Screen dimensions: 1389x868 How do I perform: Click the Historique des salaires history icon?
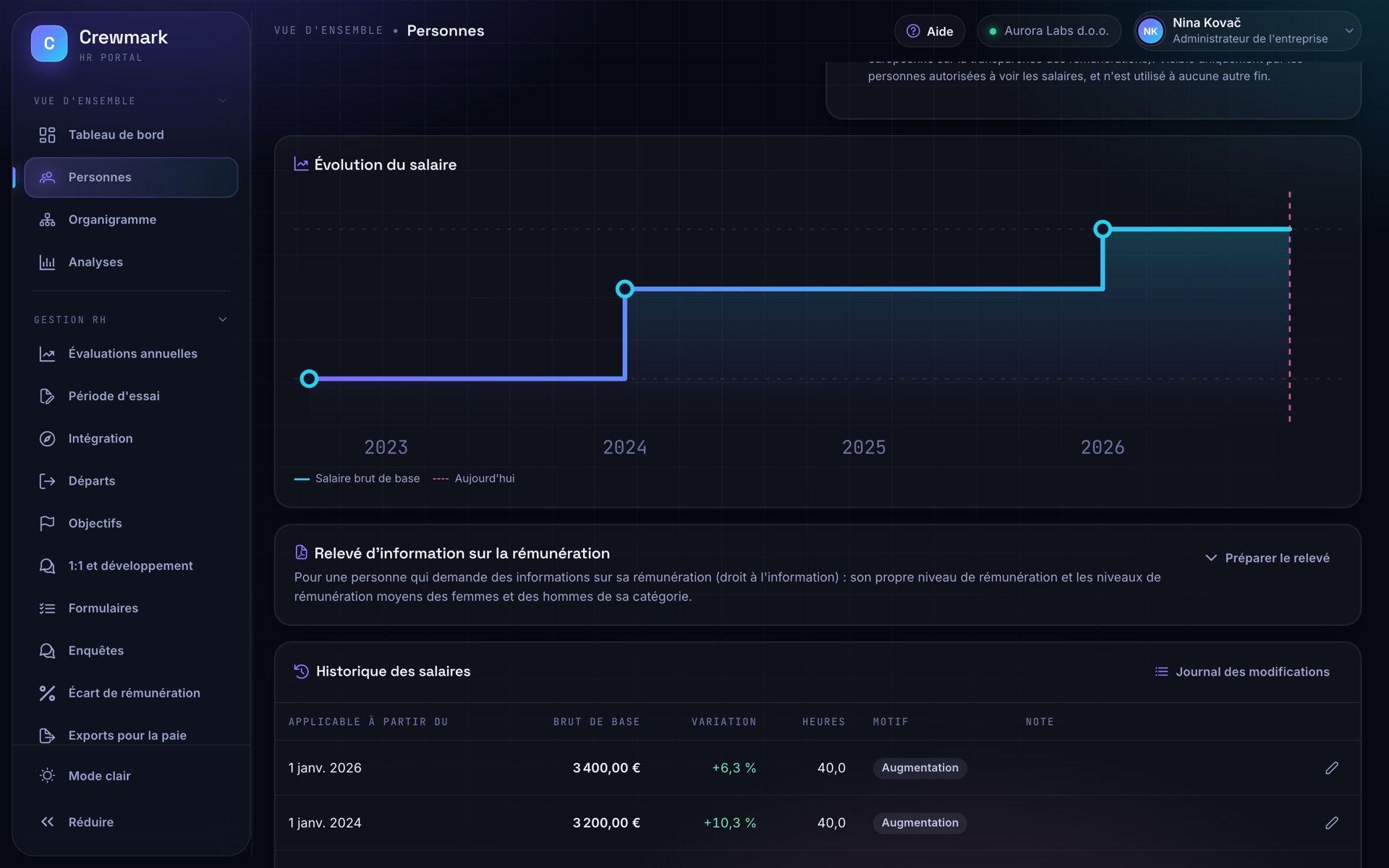(302, 671)
